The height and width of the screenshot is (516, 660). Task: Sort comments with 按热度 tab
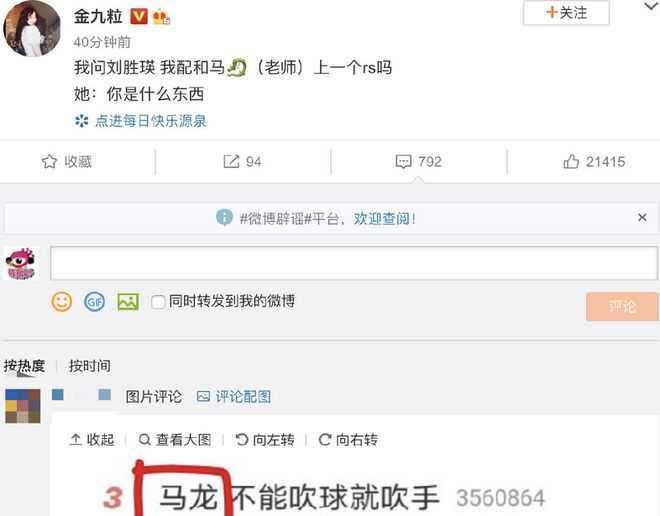24,366
